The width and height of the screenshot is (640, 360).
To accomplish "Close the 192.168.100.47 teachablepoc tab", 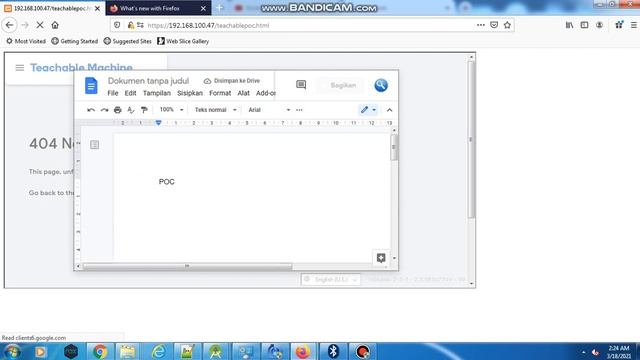I will coord(98,8).
